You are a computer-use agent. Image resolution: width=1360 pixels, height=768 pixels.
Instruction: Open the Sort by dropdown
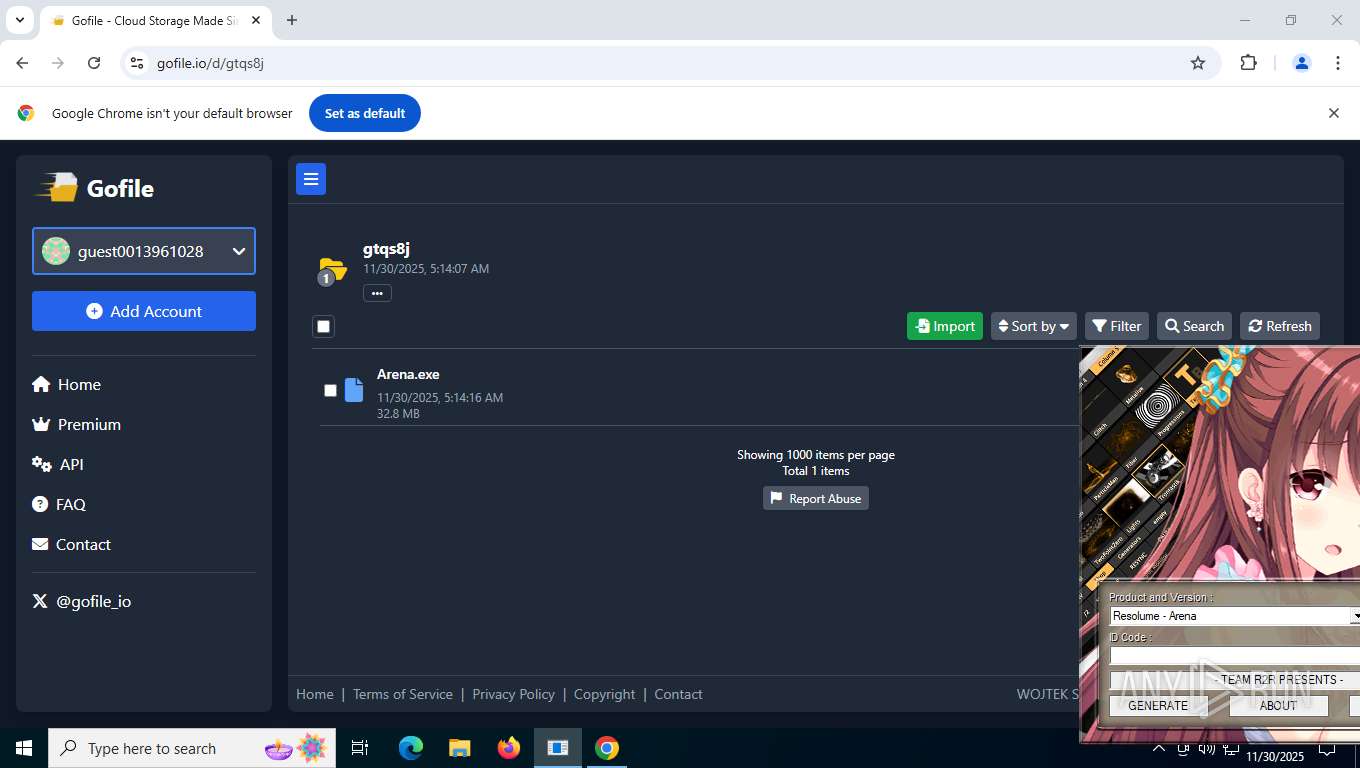pyautogui.click(x=1034, y=326)
